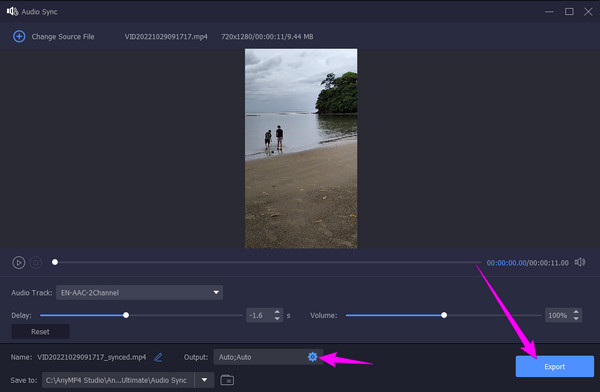
Task: Click the Volume slider handle
Action: 444,315
